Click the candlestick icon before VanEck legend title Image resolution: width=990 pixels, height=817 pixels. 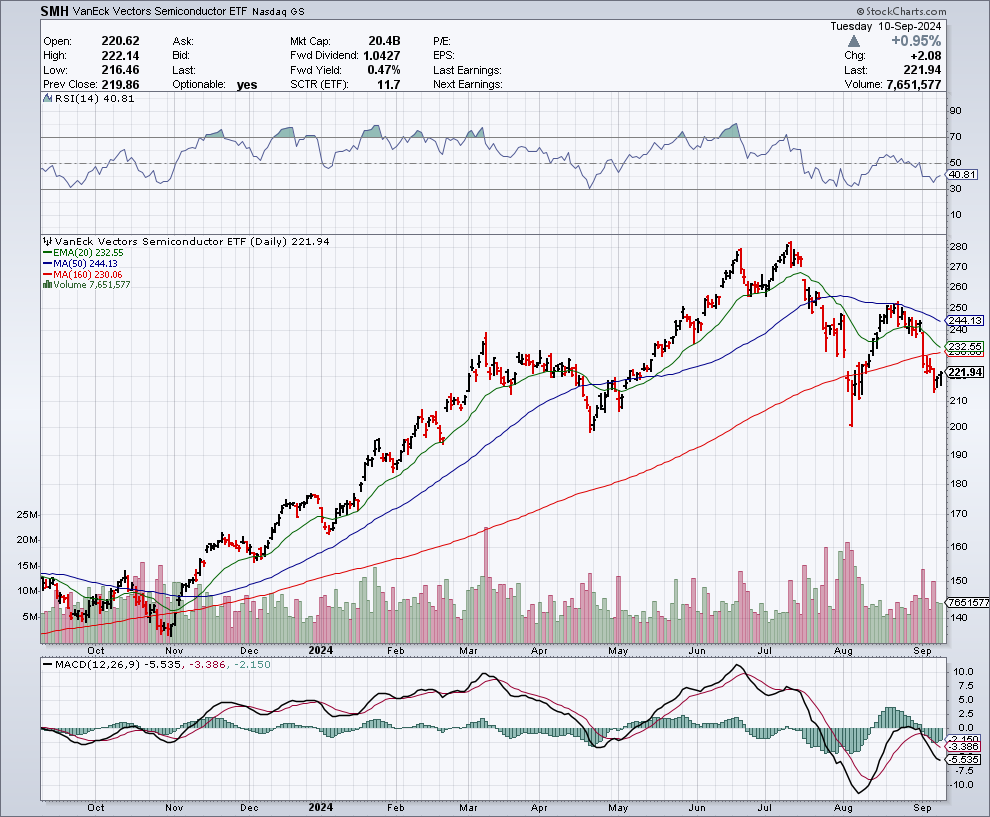[x=46, y=241]
